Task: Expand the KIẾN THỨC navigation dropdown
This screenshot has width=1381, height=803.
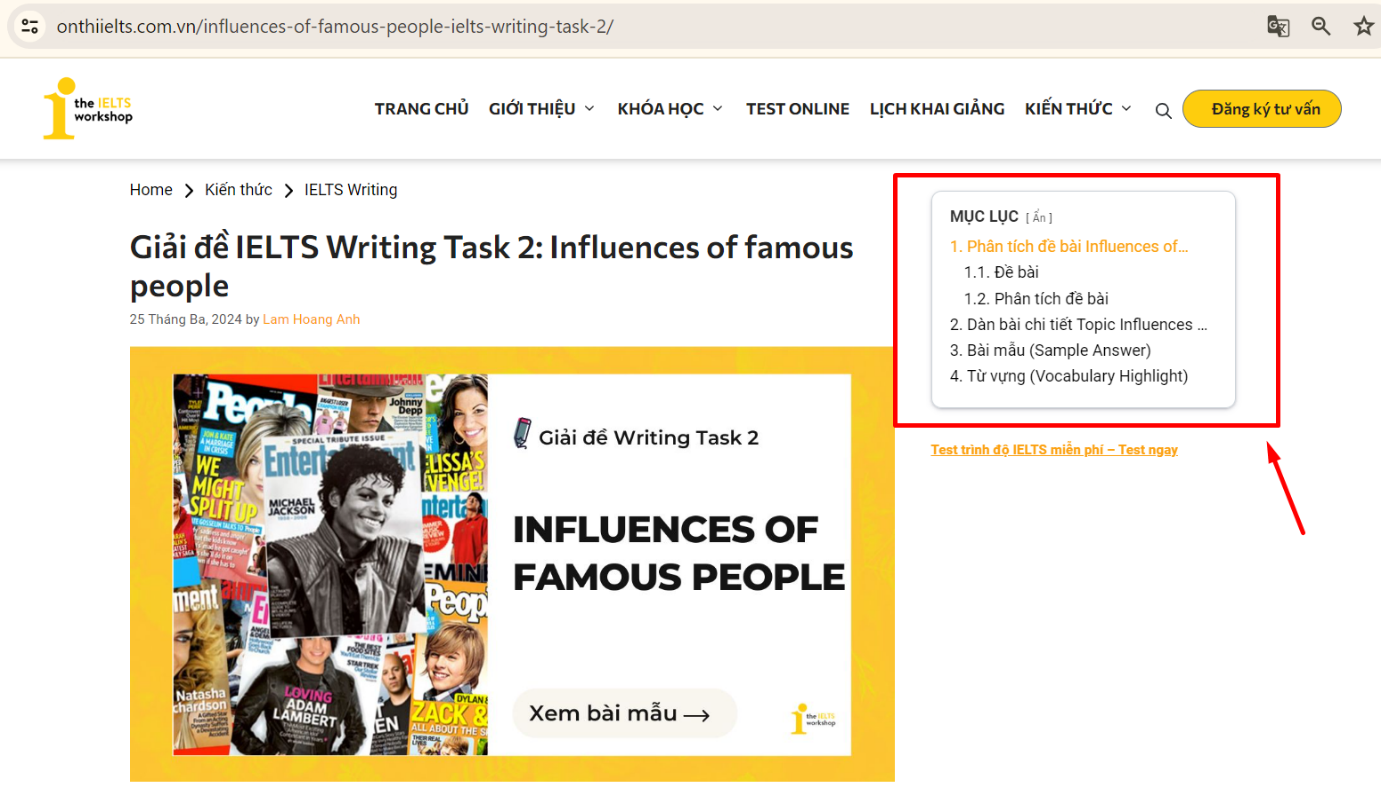Action: point(1070,108)
